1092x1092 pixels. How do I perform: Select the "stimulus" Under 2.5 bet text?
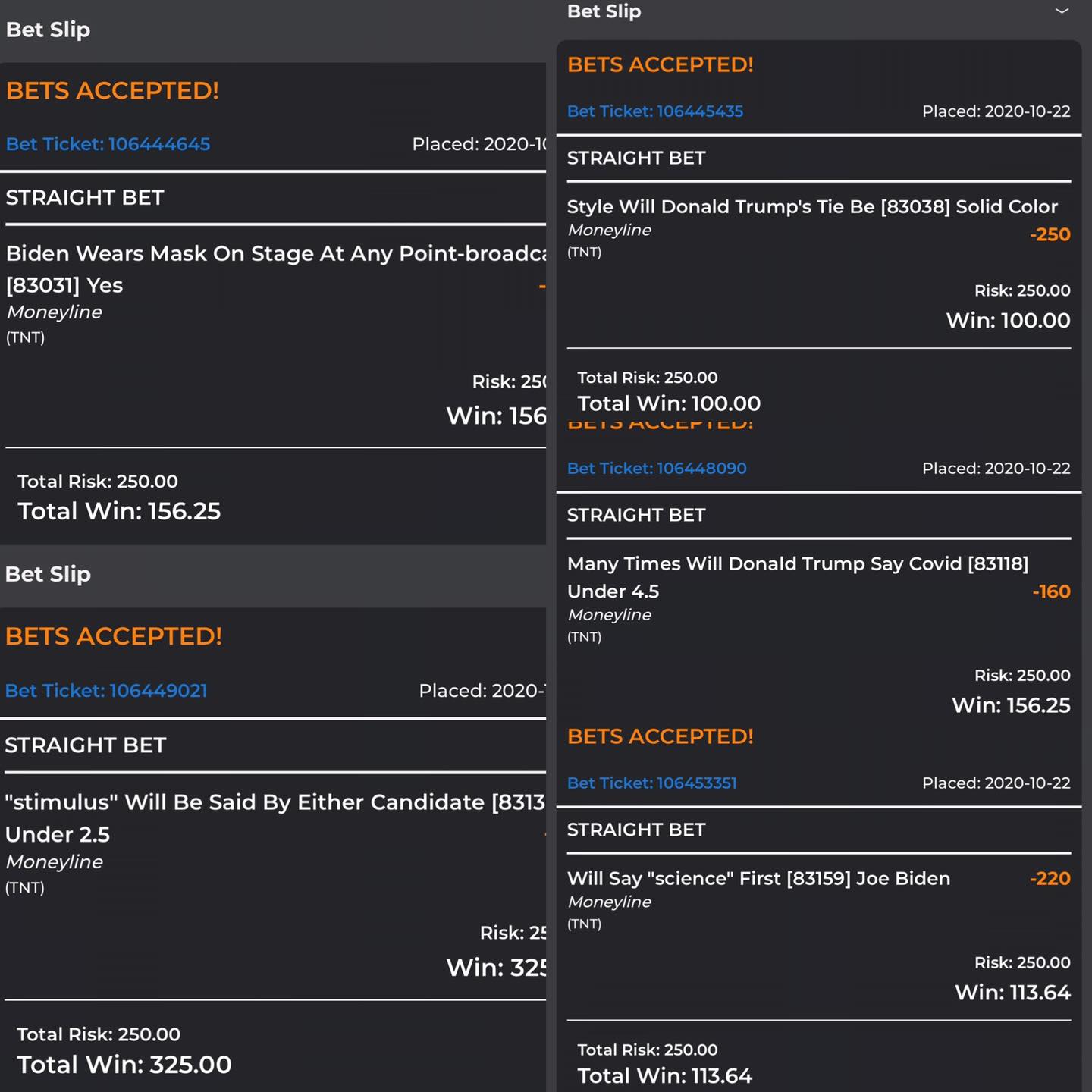pos(275,818)
